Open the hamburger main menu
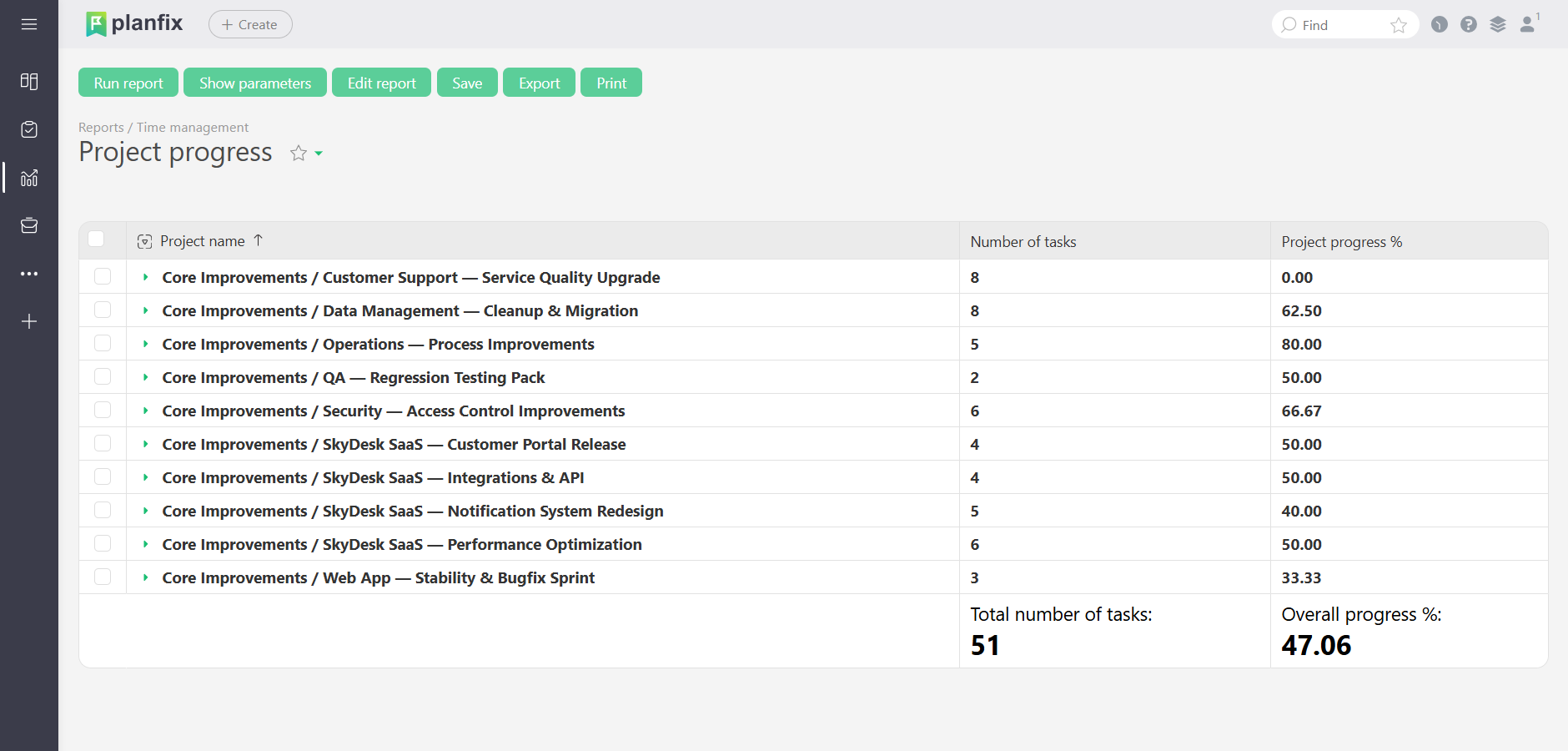The height and width of the screenshot is (751, 1568). coord(29,24)
